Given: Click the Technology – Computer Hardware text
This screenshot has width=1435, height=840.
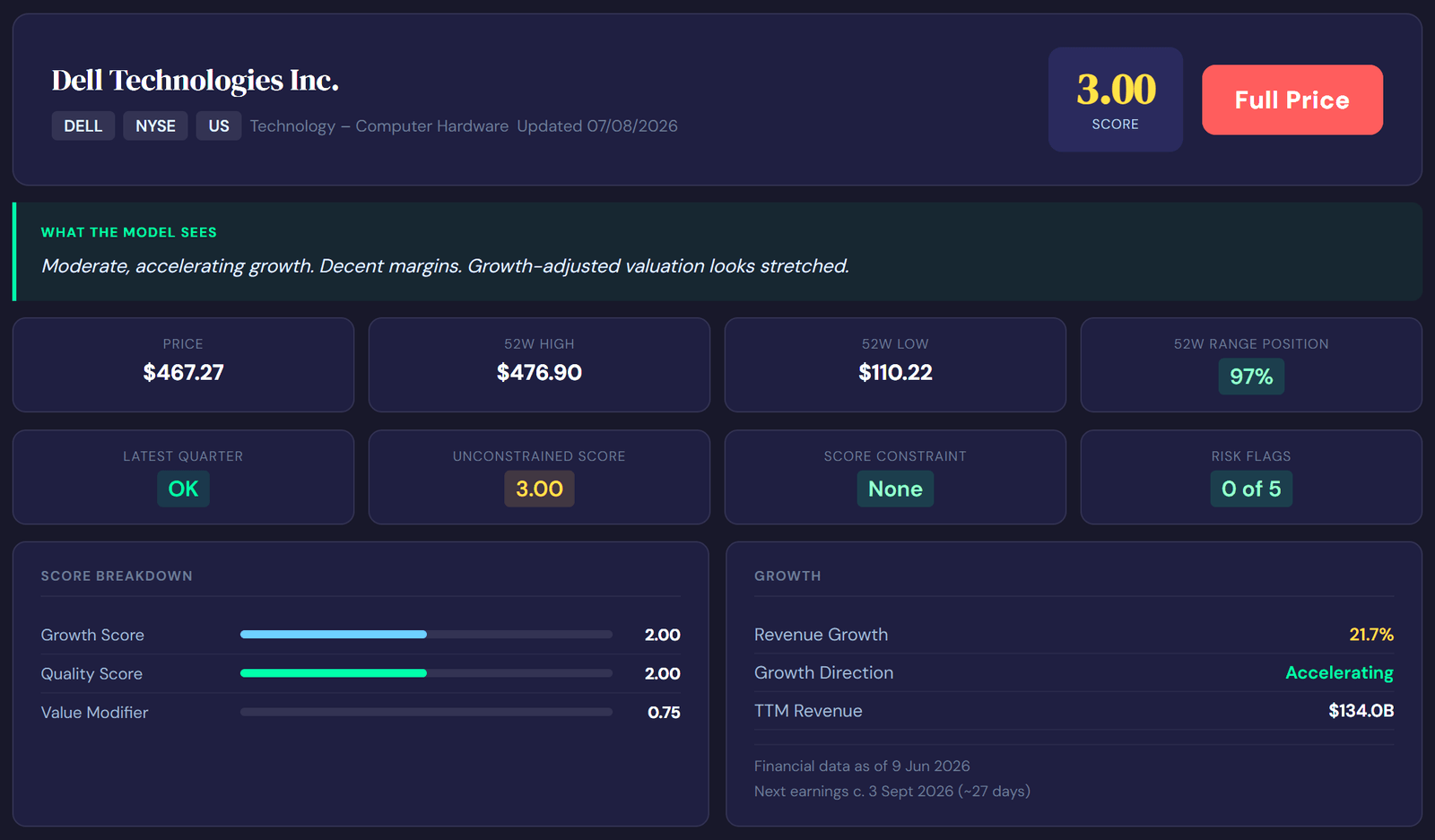Looking at the screenshot, I should tap(379, 126).
